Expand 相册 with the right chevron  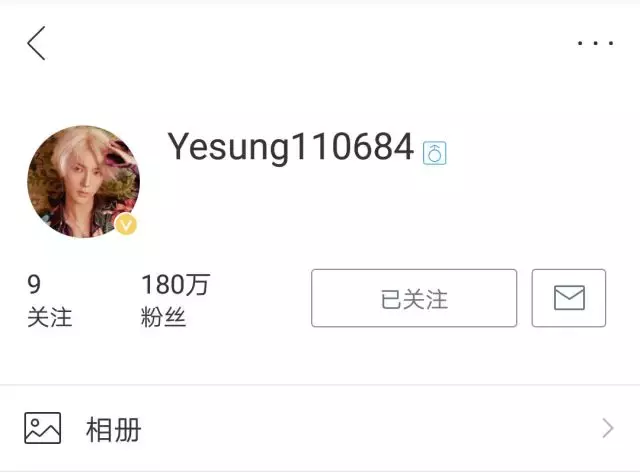(x=608, y=429)
